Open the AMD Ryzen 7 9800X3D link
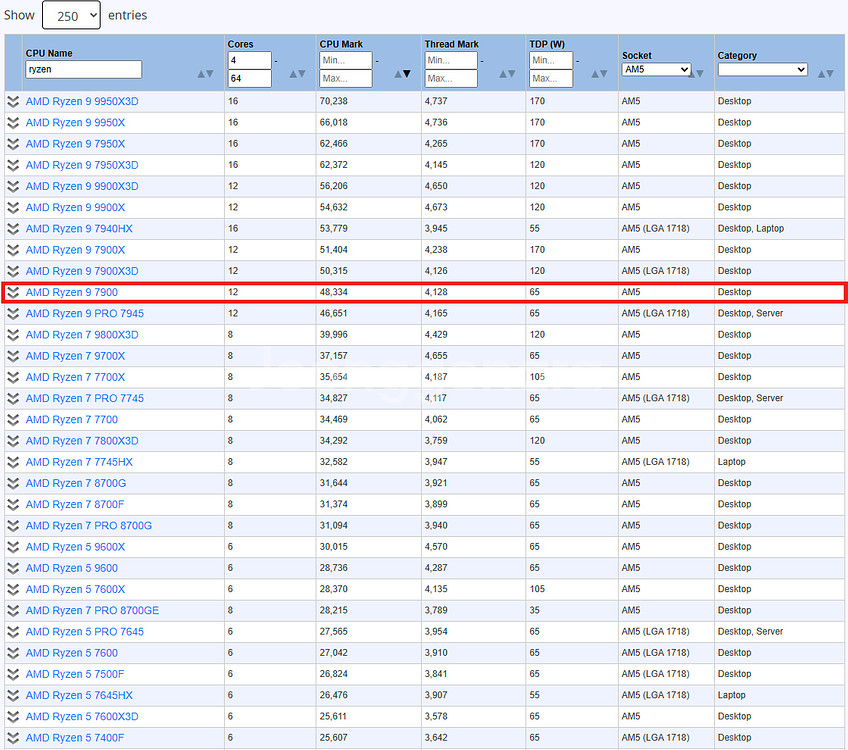The width and height of the screenshot is (848, 750). pyautogui.click(x=82, y=335)
